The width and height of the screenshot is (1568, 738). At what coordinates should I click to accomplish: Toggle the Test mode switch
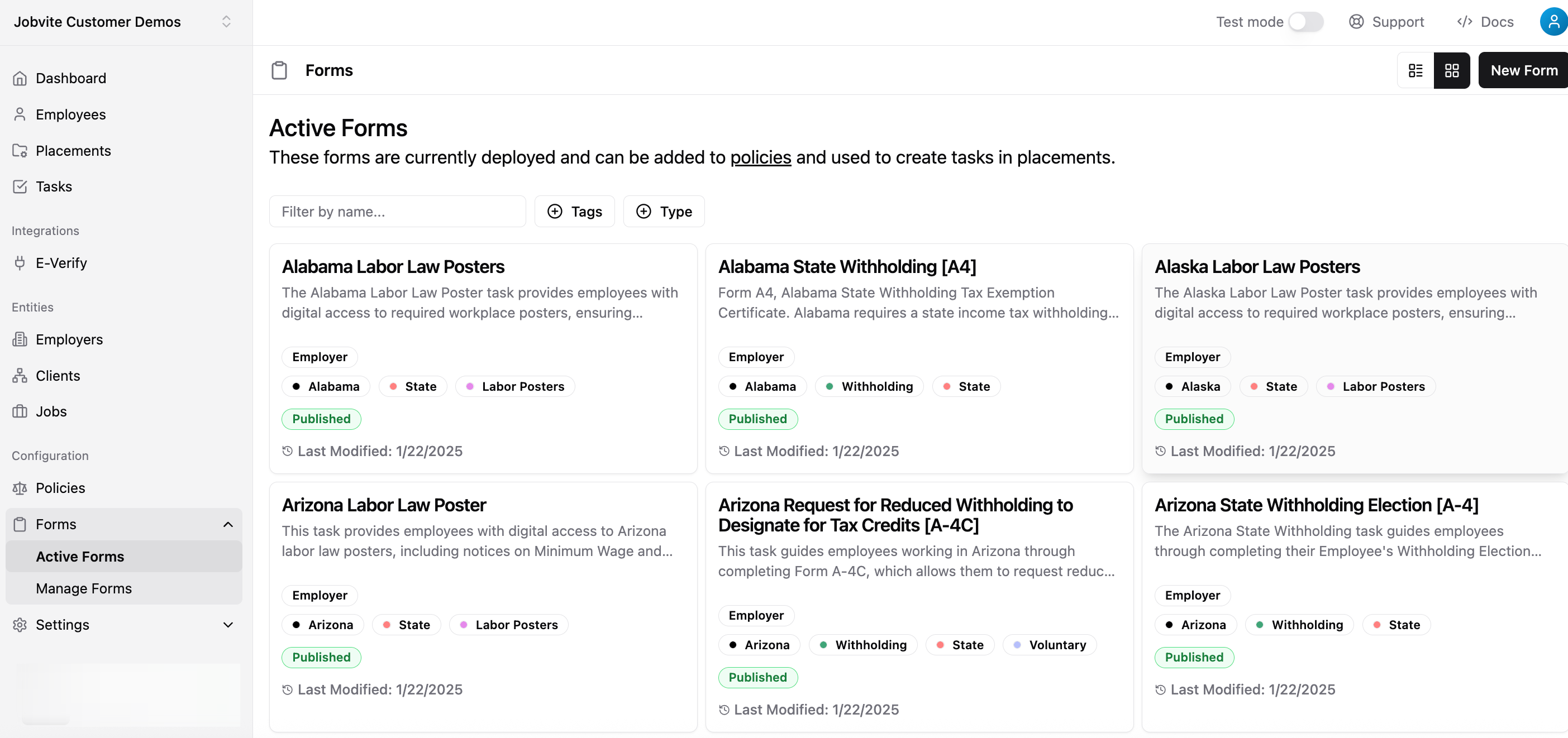point(1305,22)
